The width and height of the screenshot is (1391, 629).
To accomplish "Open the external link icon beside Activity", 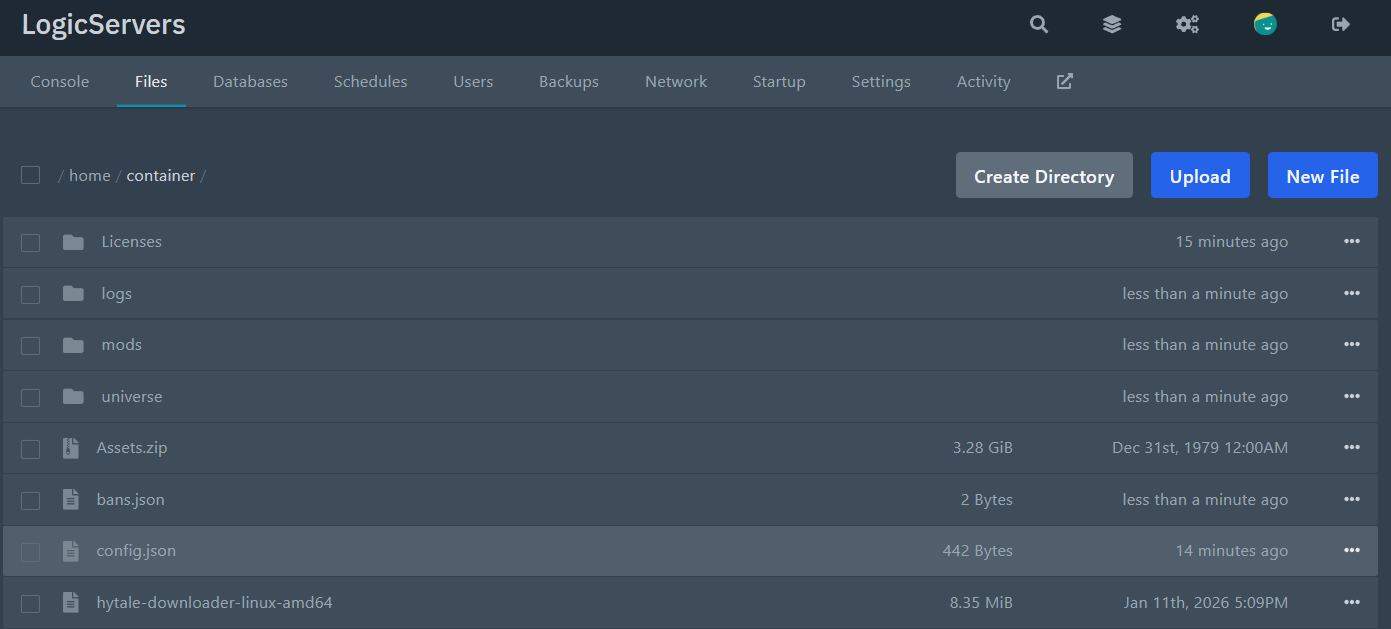I will (1064, 81).
